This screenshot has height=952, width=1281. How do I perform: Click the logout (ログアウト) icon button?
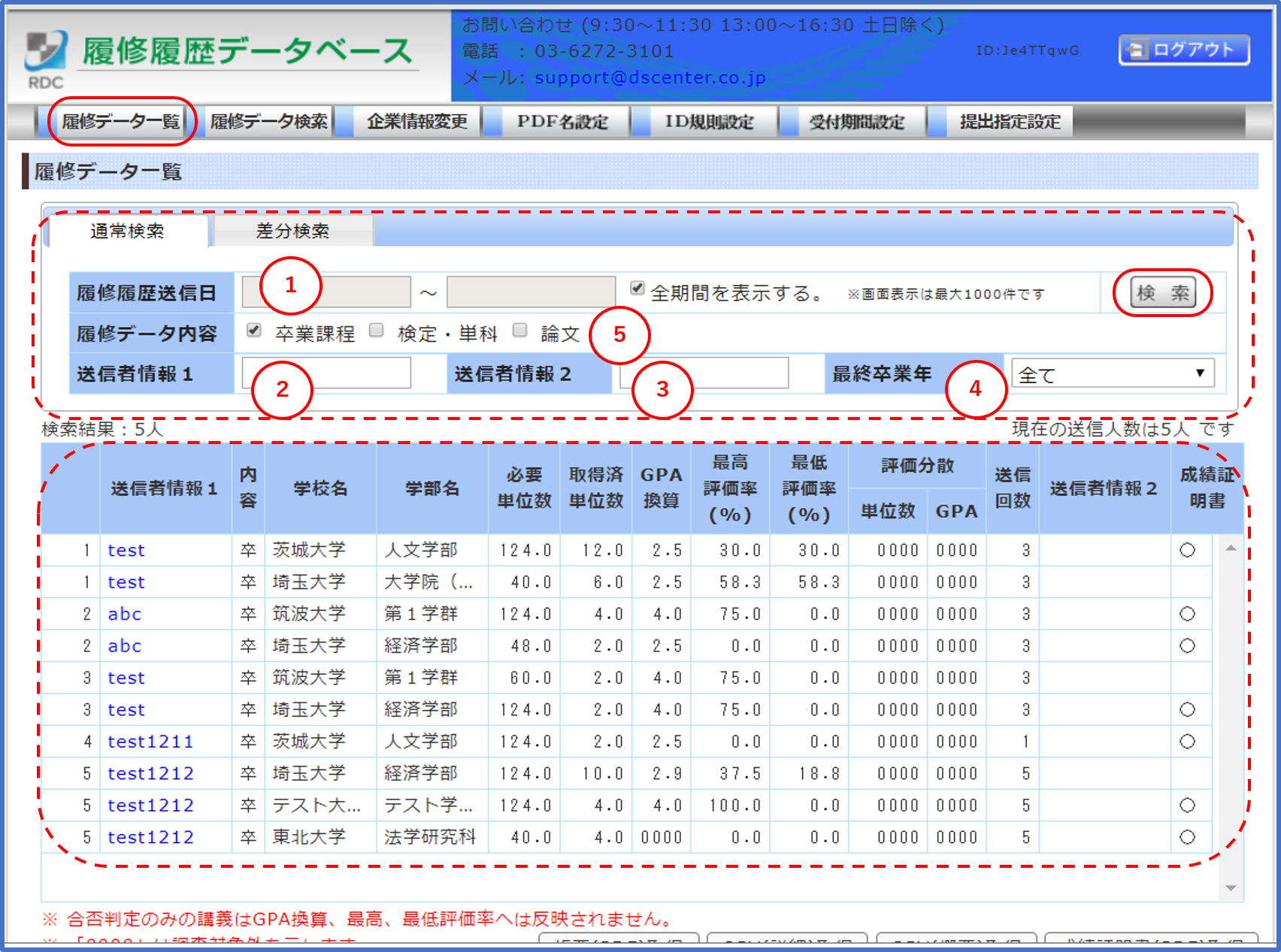coord(1183,50)
